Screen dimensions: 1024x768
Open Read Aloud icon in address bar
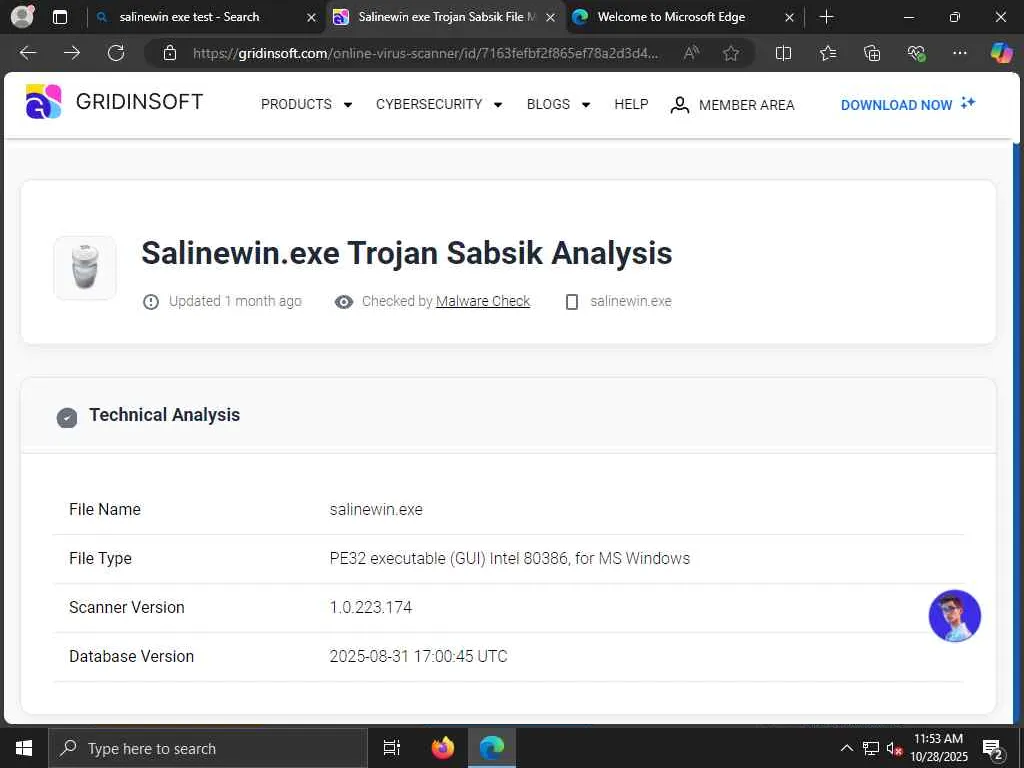pyautogui.click(x=691, y=53)
